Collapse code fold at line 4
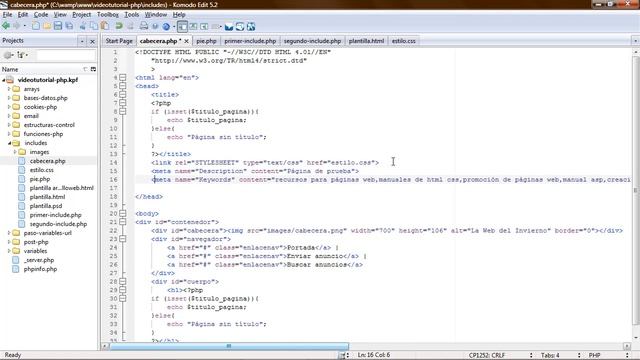The width and height of the screenshot is (640, 360). point(123,77)
